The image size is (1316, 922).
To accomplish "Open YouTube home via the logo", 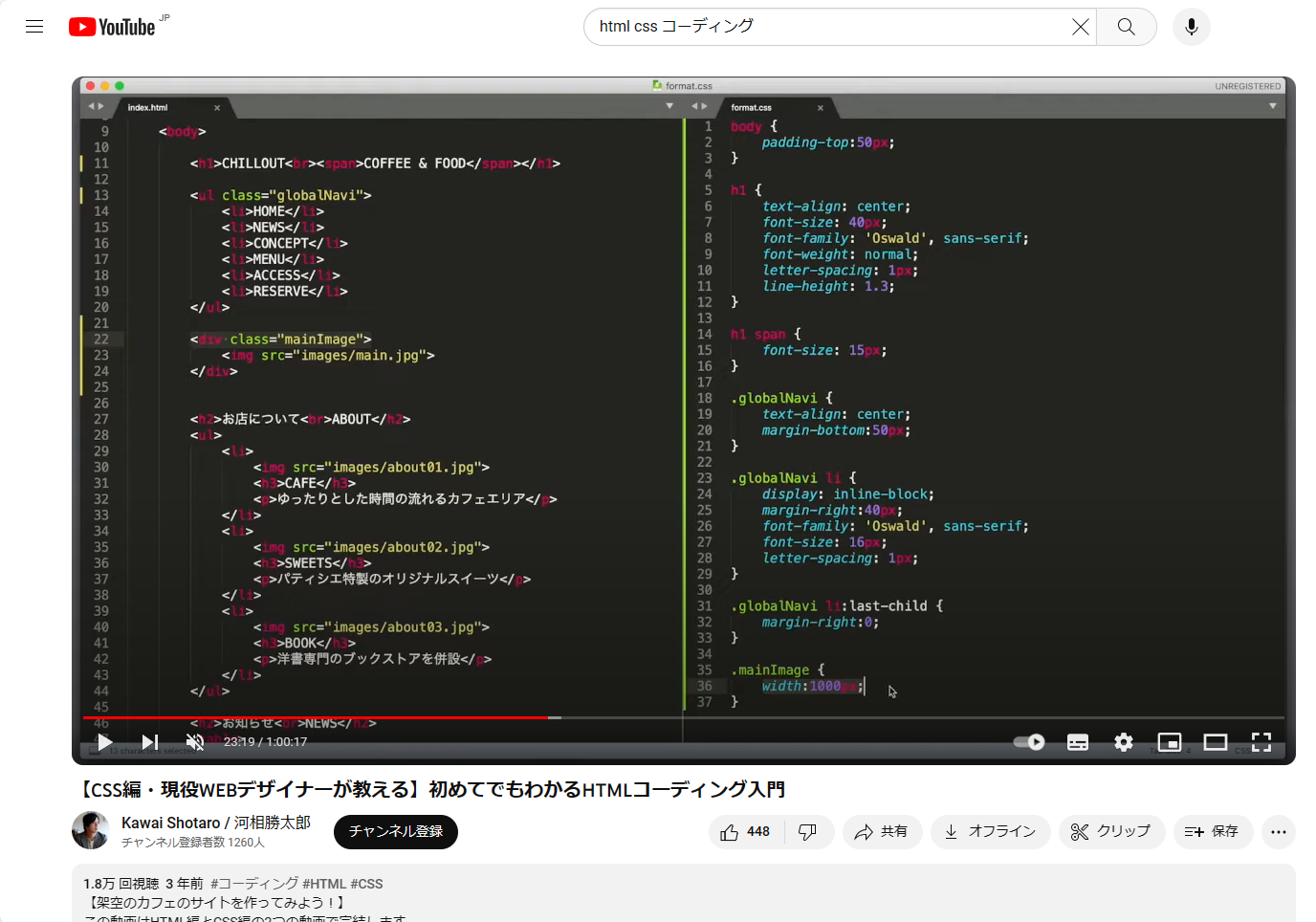I will 110,27.
